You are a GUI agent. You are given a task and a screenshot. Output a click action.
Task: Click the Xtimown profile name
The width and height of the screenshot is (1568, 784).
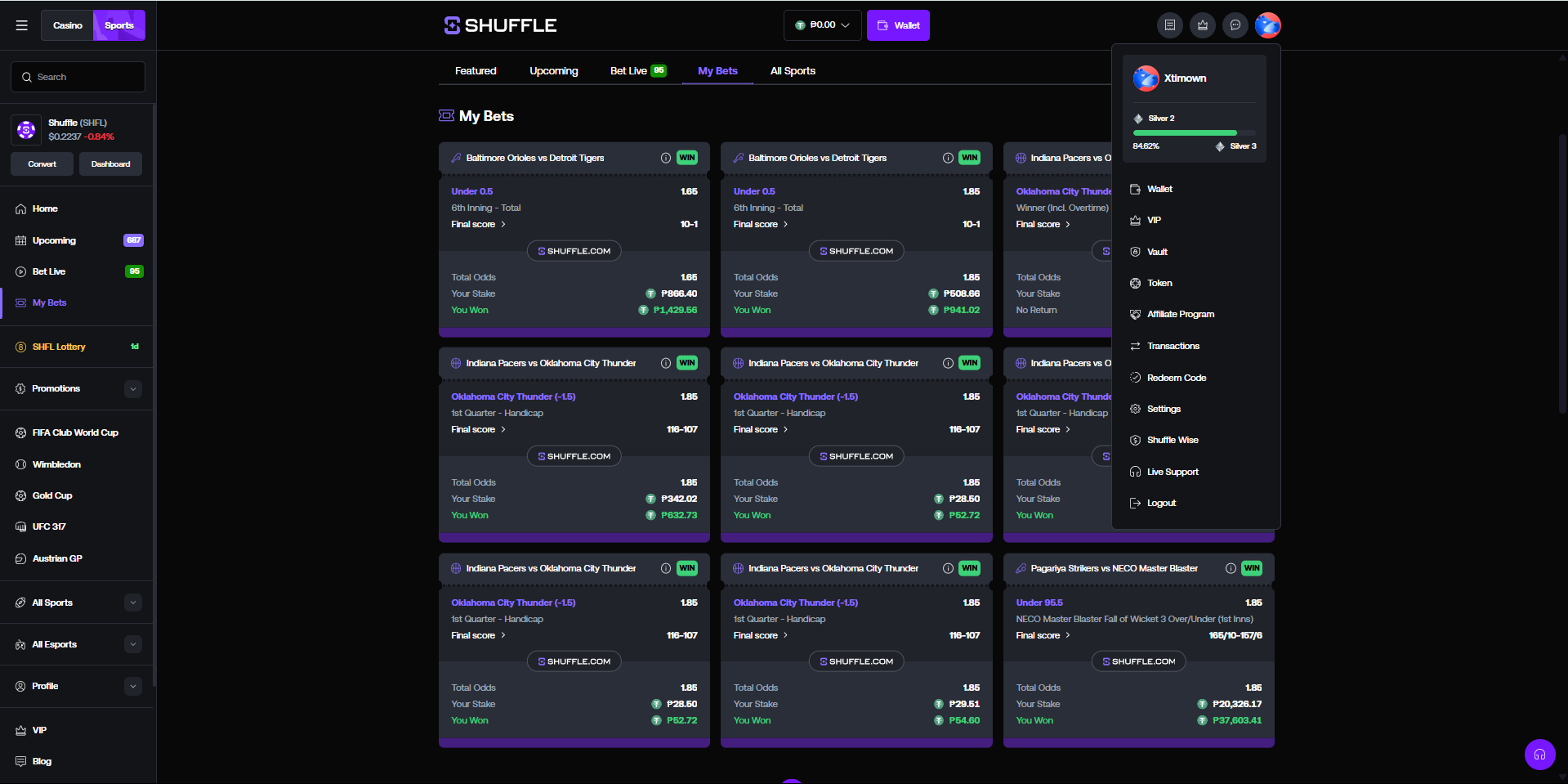tap(1185, 78)
